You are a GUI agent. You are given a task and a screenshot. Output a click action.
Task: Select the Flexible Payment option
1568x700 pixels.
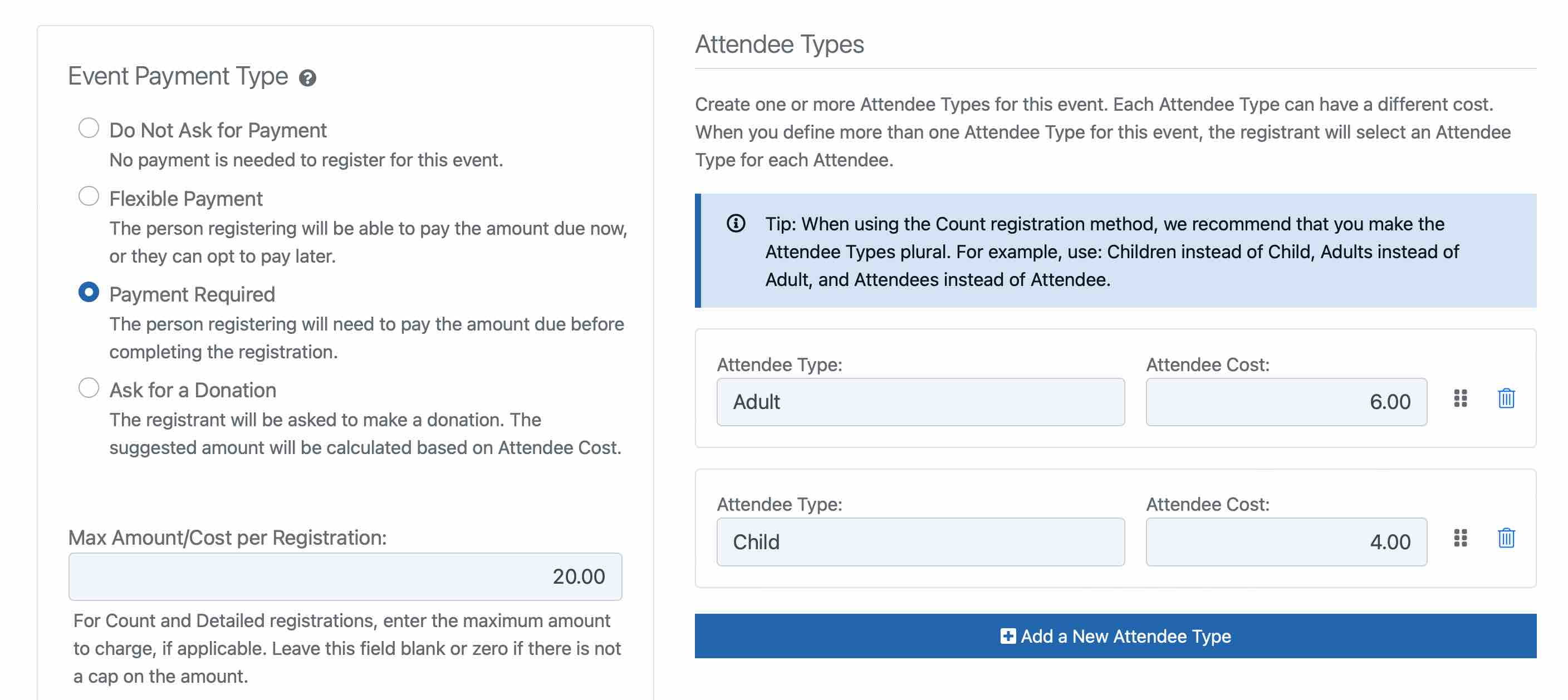89,196
